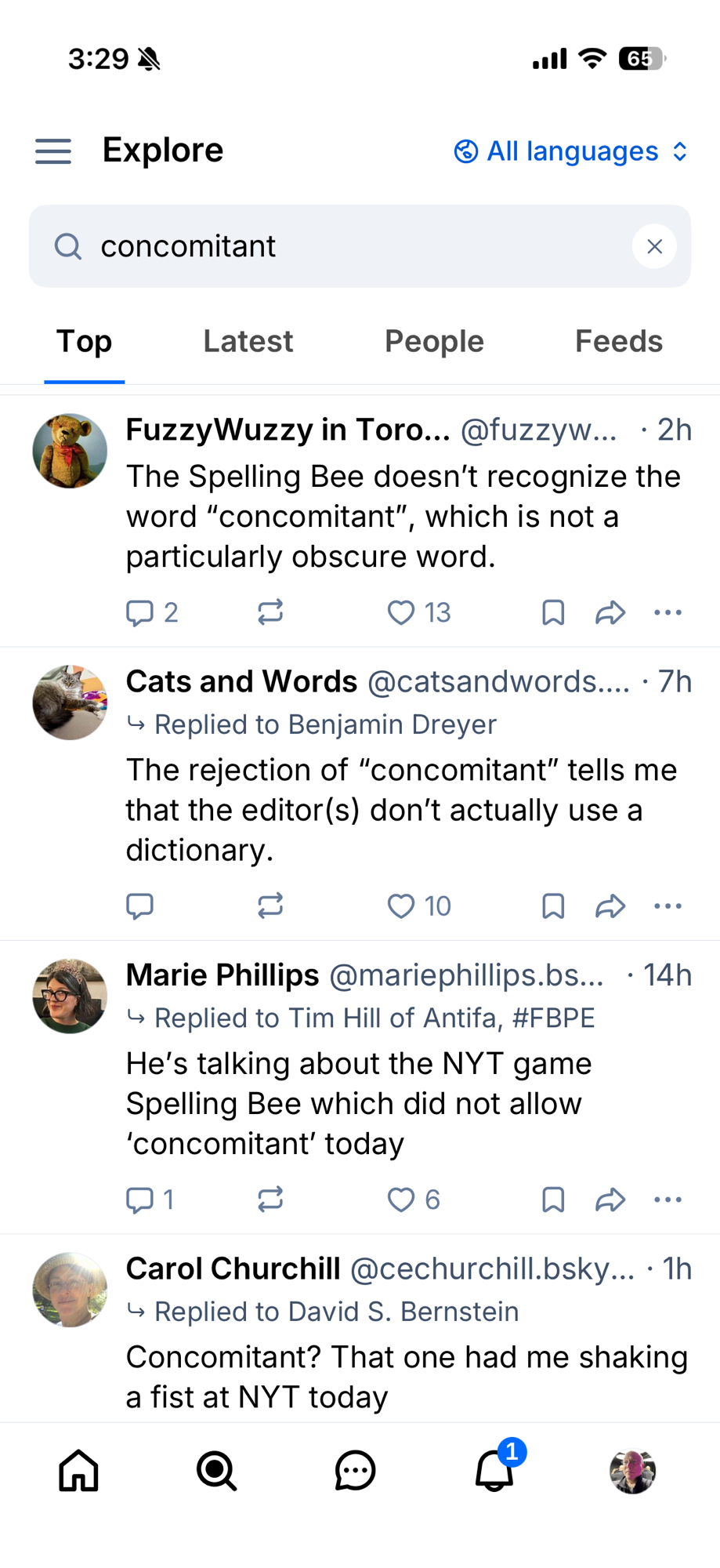This screenshot has width=720, height=1568.
Task: Open more options on Marie Phillips' post
Action: tap(668, 1200)
